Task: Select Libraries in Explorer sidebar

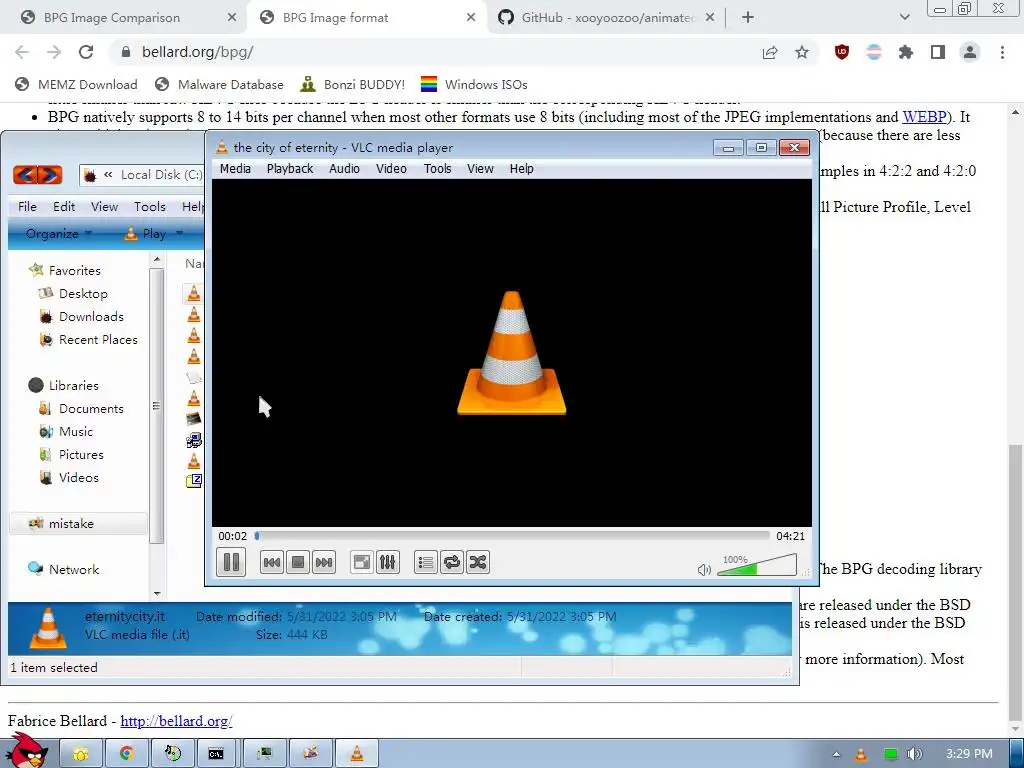Action: coord(64,385)
